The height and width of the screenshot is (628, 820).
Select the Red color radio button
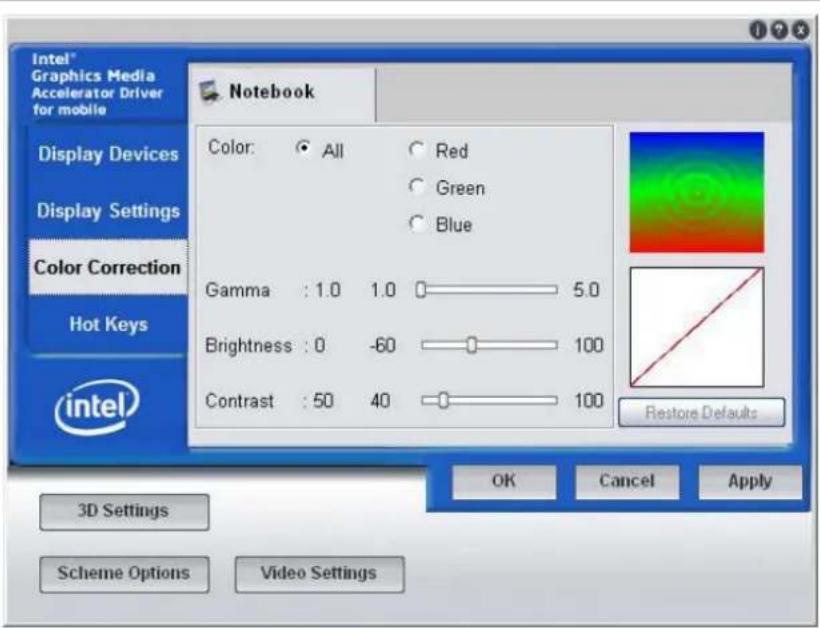(416, 150)
